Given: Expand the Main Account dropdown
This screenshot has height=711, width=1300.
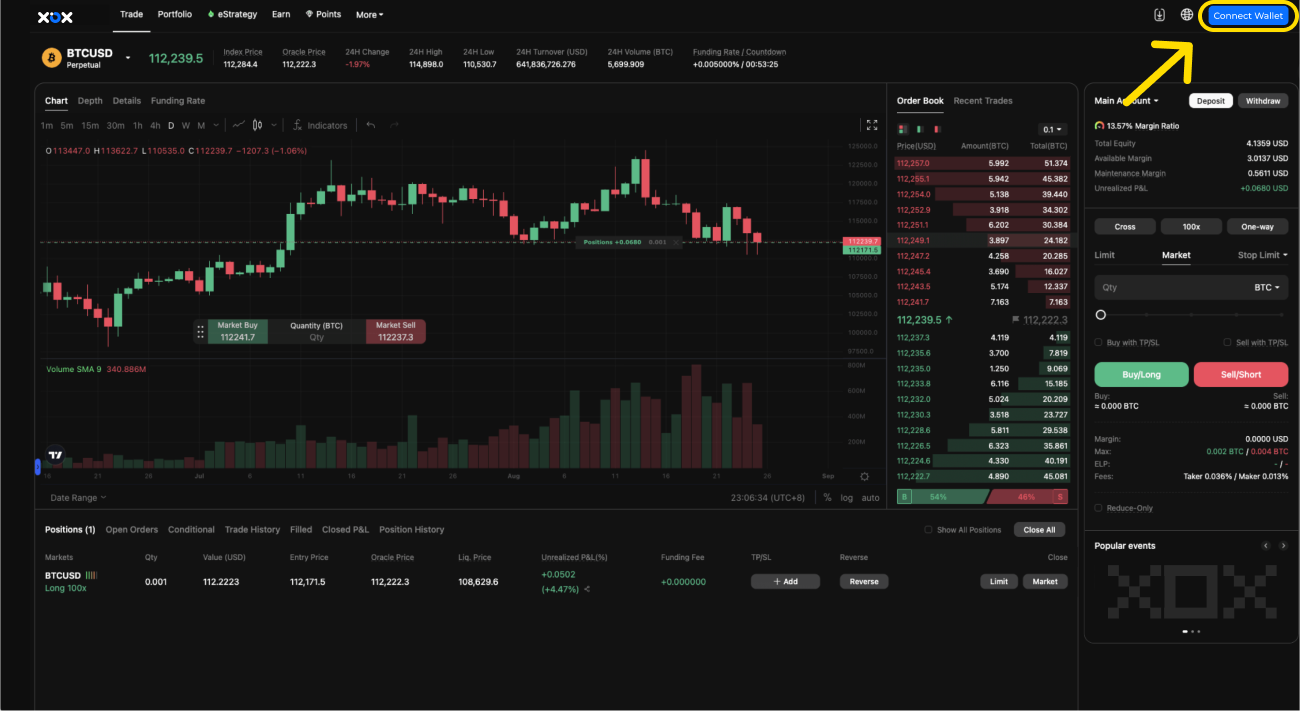Looking at the screenshot, I should coord(1126,101).
